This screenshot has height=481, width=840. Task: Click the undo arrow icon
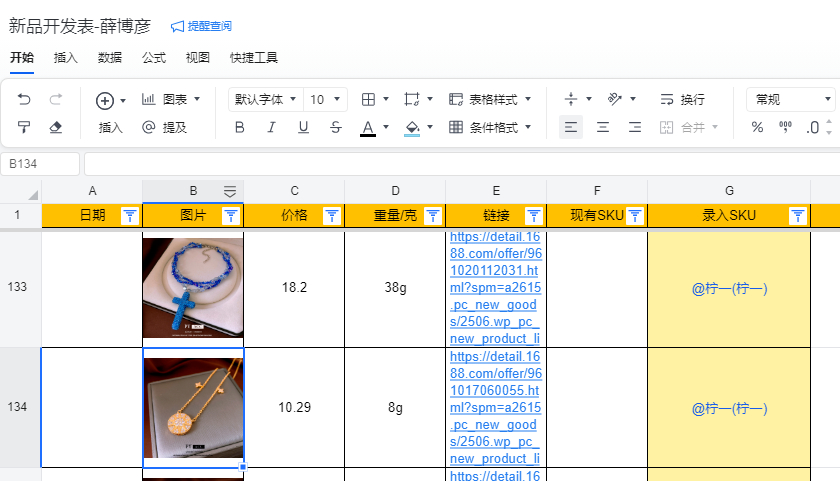[x=25, y=99]
